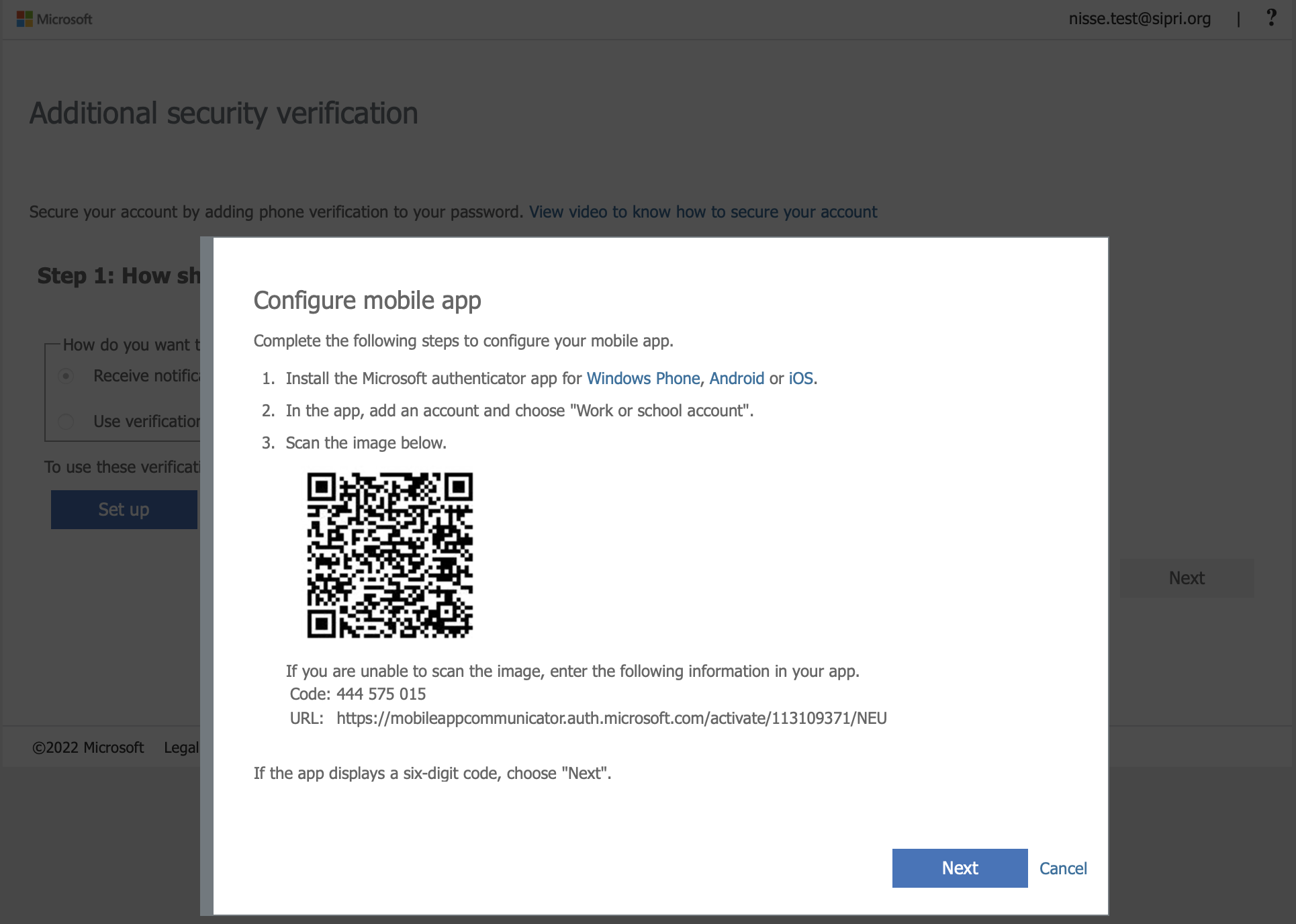Click the activation code 444 575 015
1296x924 pixels.
pyautogui.click(x=381, y=694)
